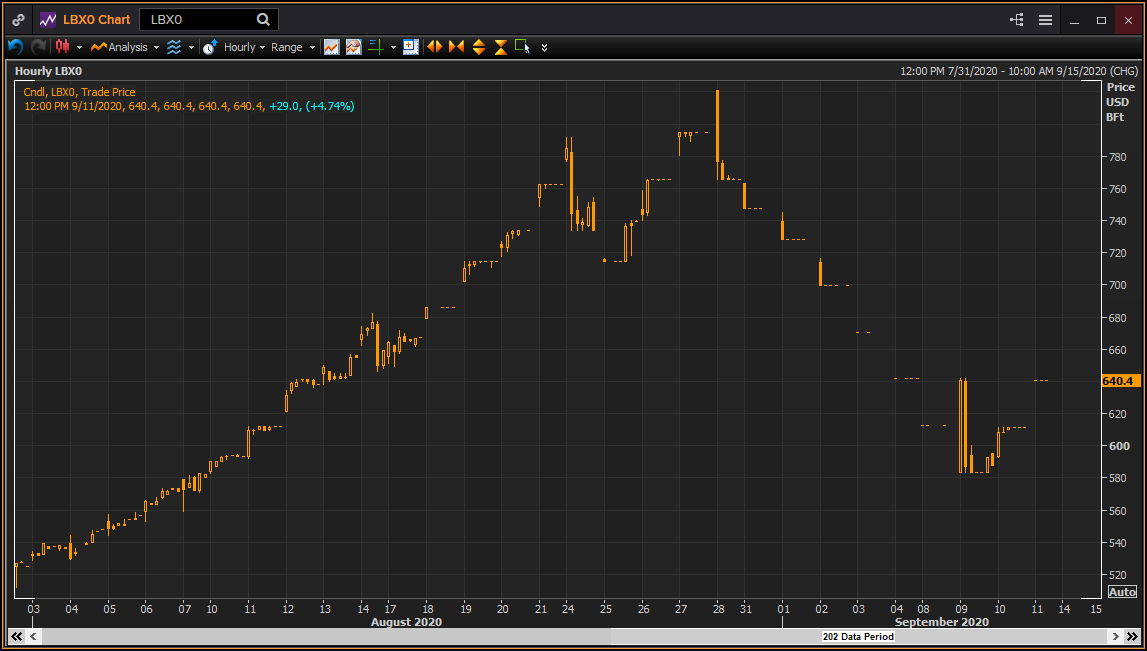Open the hamburger menu in title bar
This screenshot has height=651, width=1147.
click(1045, 20)
